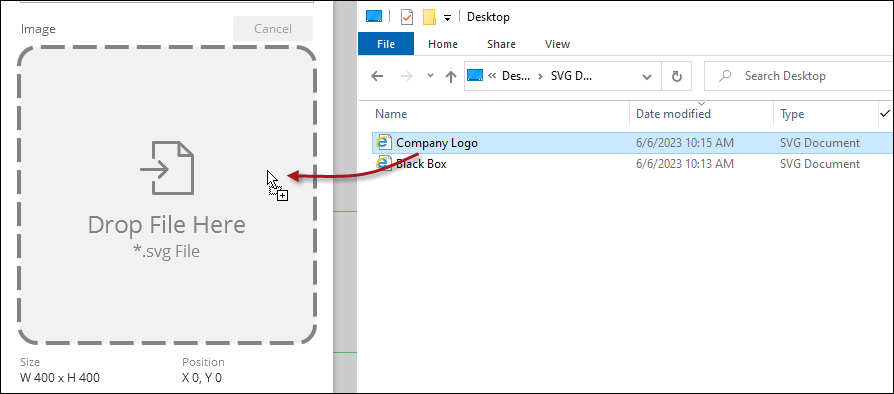The image size is (894, 394).
Task: Go up one folder level
Action: point(451,76)
